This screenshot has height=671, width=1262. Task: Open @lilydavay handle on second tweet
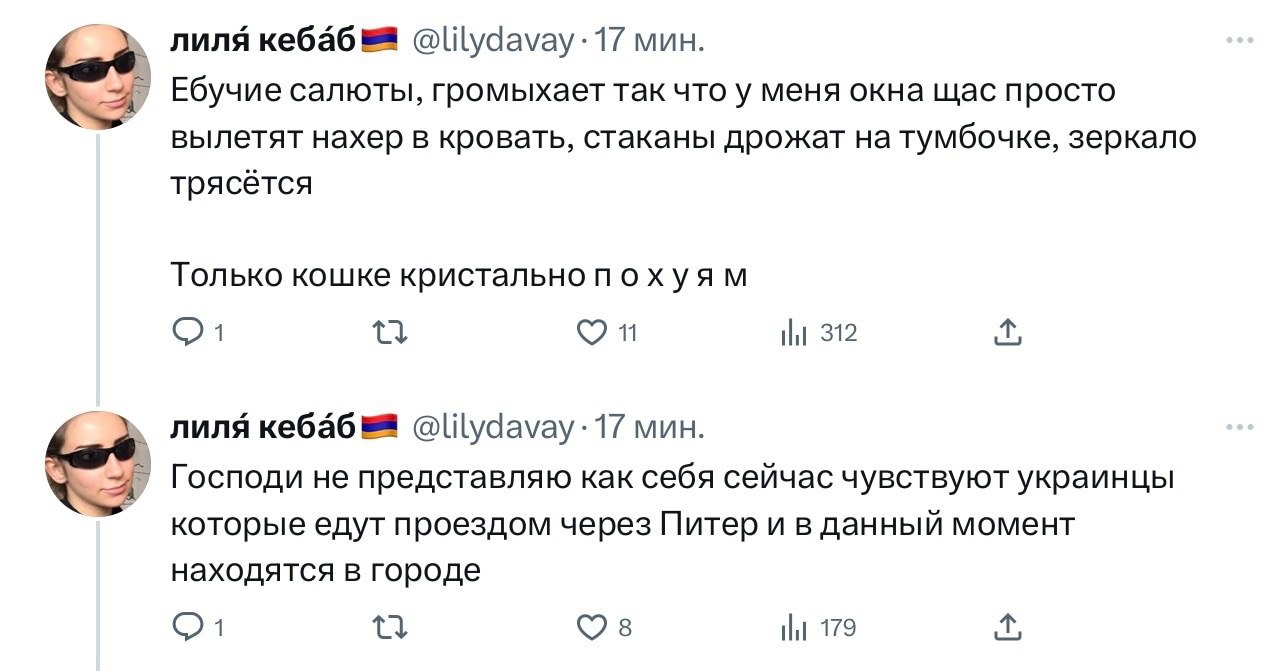[494, 427]
